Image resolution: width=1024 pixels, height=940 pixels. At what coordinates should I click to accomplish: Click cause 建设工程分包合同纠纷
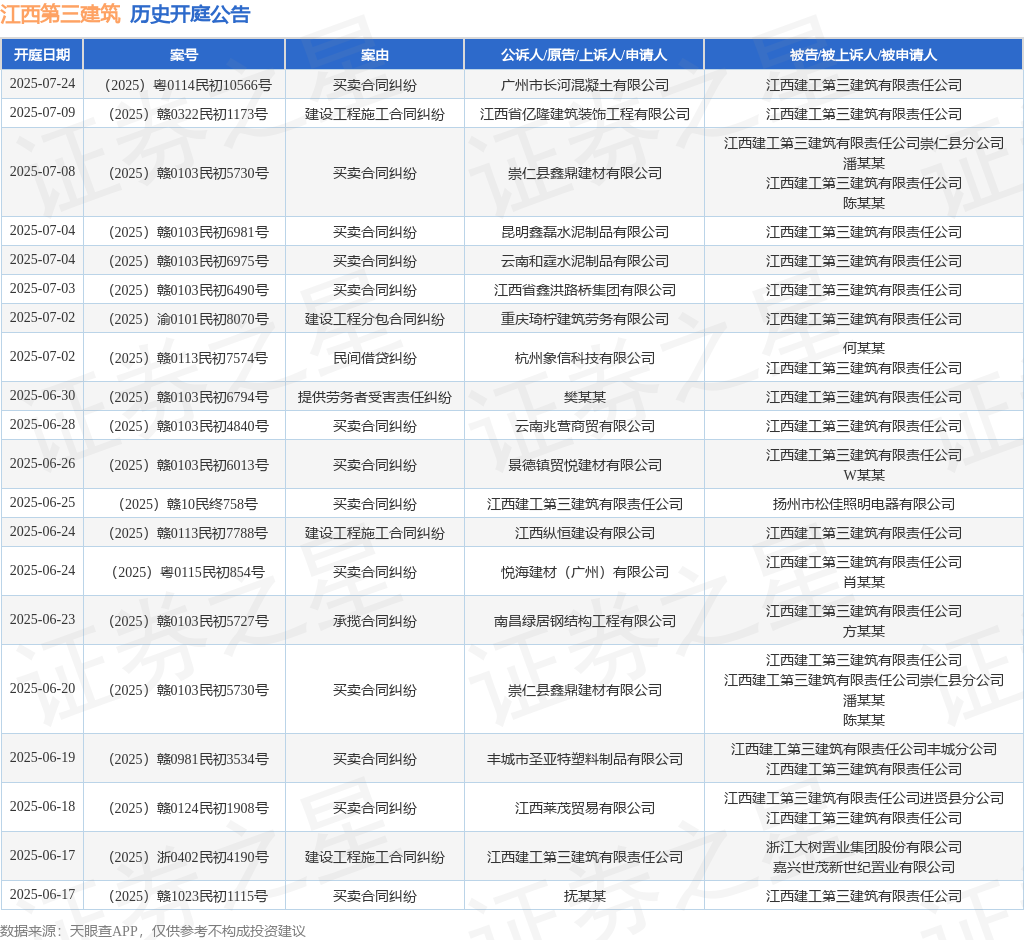[x=375, y=319]
